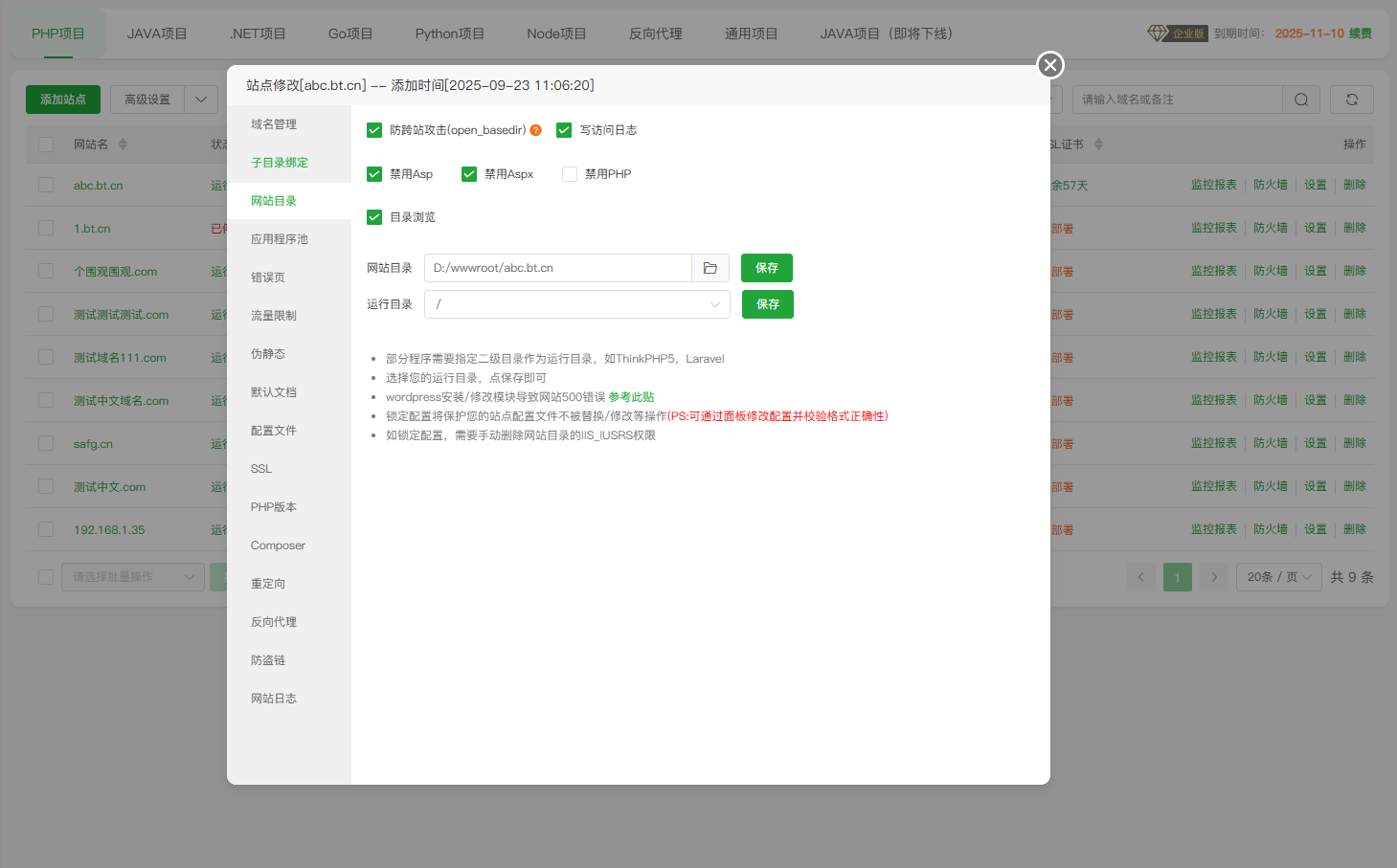Click the enterprise edition diamond icon
Viewport: 1397px width, 868px height.
[1157, 33]
